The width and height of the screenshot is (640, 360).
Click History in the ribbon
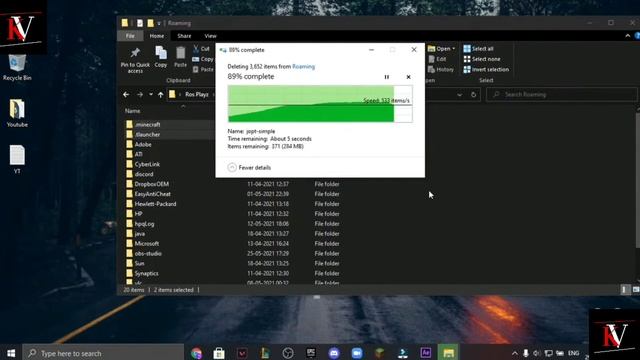point(440,70)
